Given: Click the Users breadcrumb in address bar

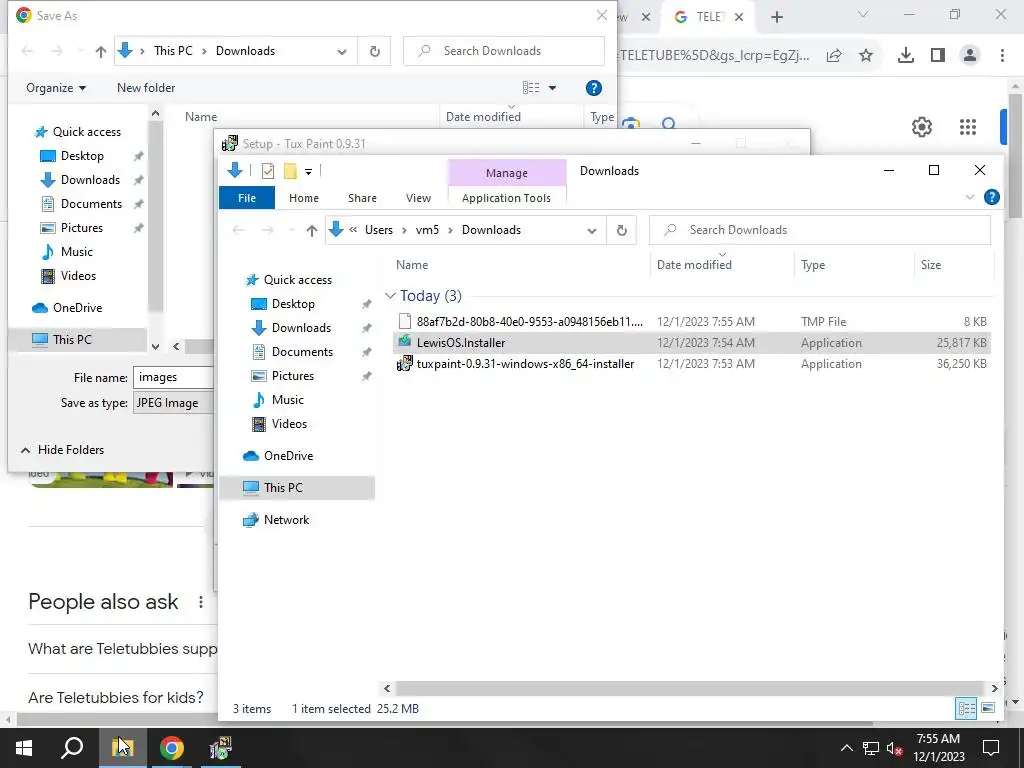Looking at the screenshot, I should coord(379,230).
